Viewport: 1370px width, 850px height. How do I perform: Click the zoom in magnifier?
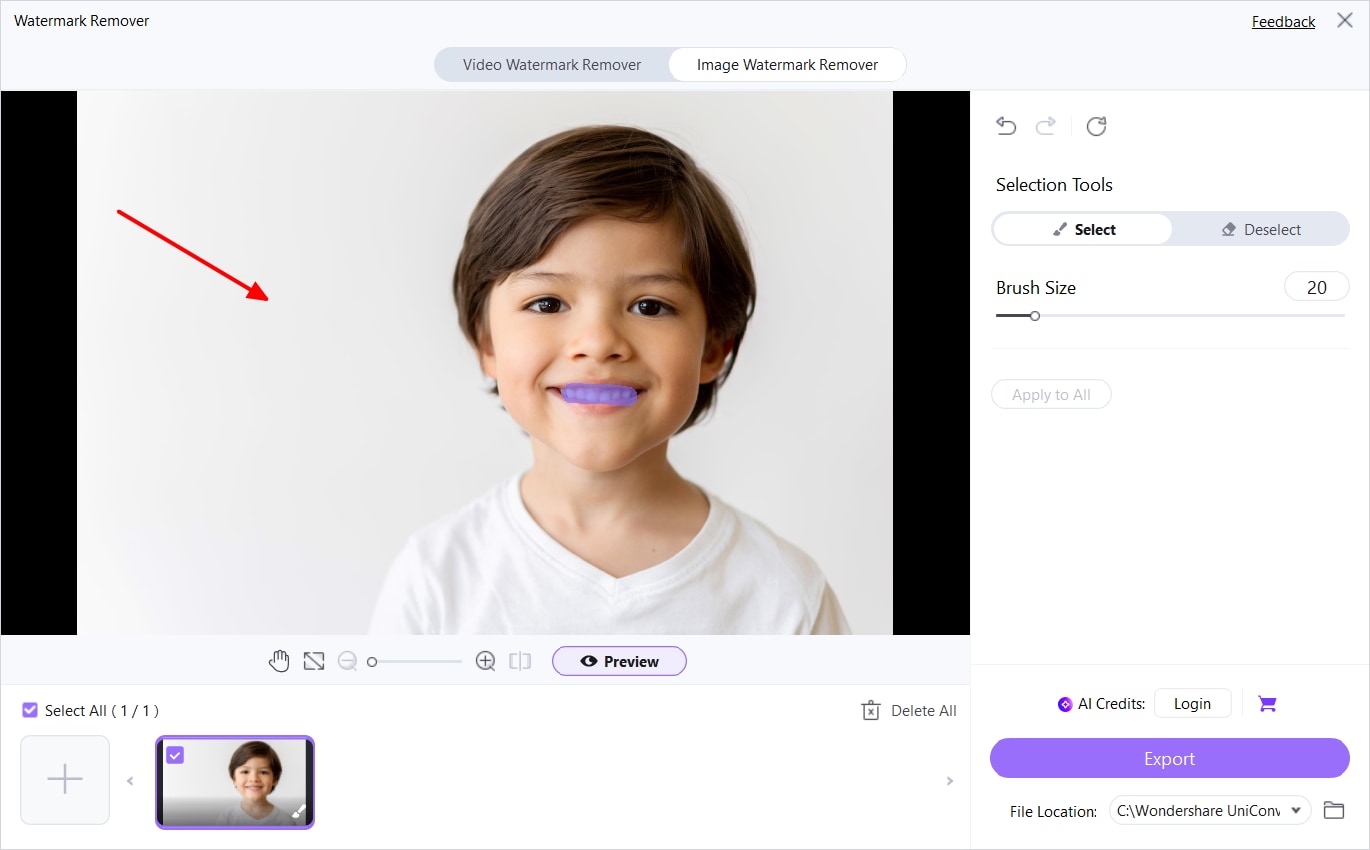click(x=485, y=661)
